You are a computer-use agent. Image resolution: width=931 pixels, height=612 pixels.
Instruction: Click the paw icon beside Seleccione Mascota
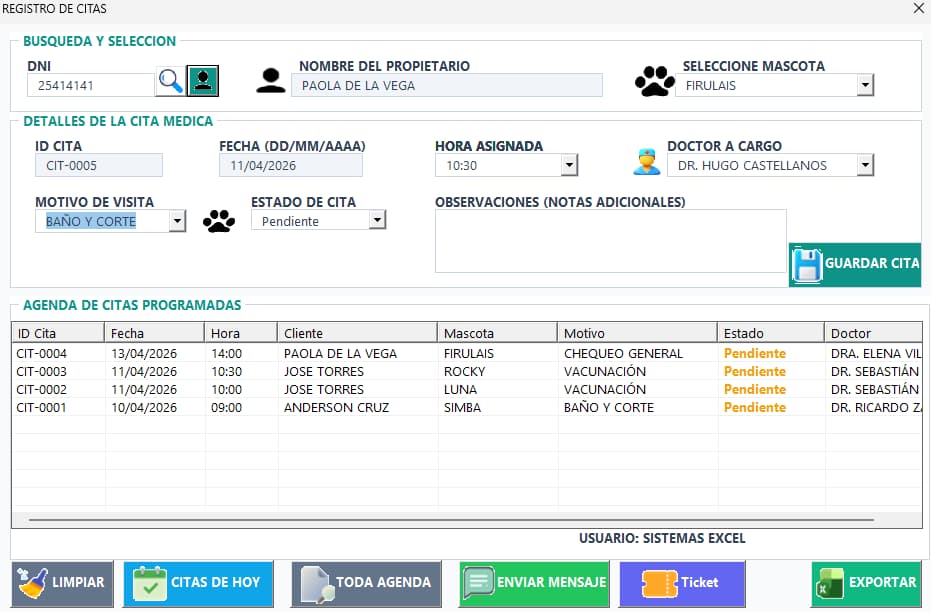[x=654, y=81]
